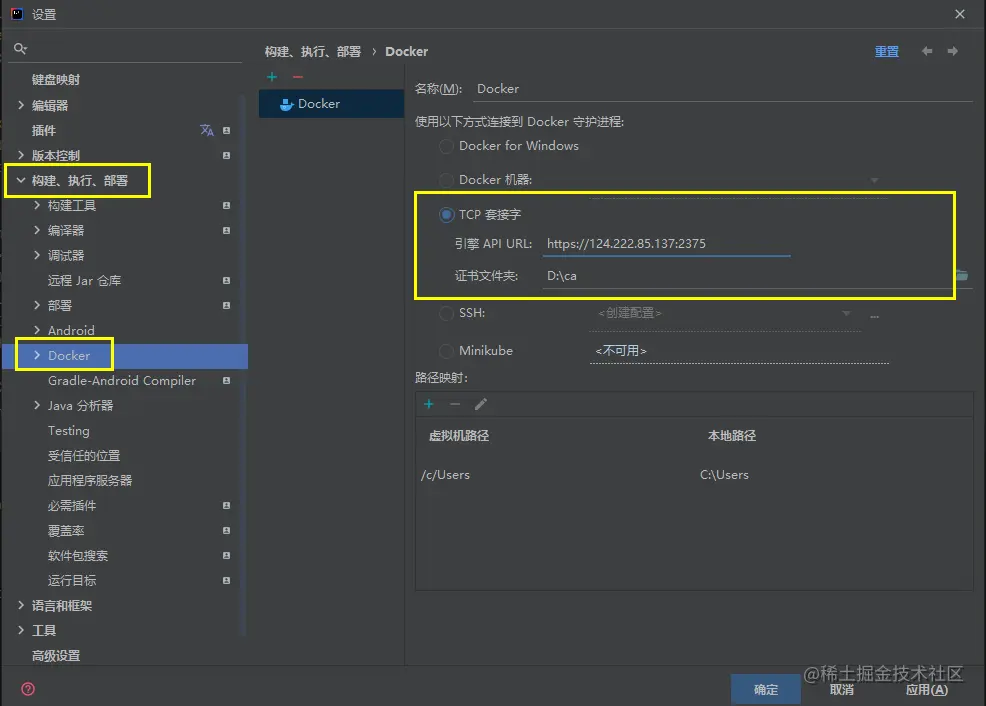
Task: Click the SSH configuration ellipsis button
Action: [x=874, y=315]
